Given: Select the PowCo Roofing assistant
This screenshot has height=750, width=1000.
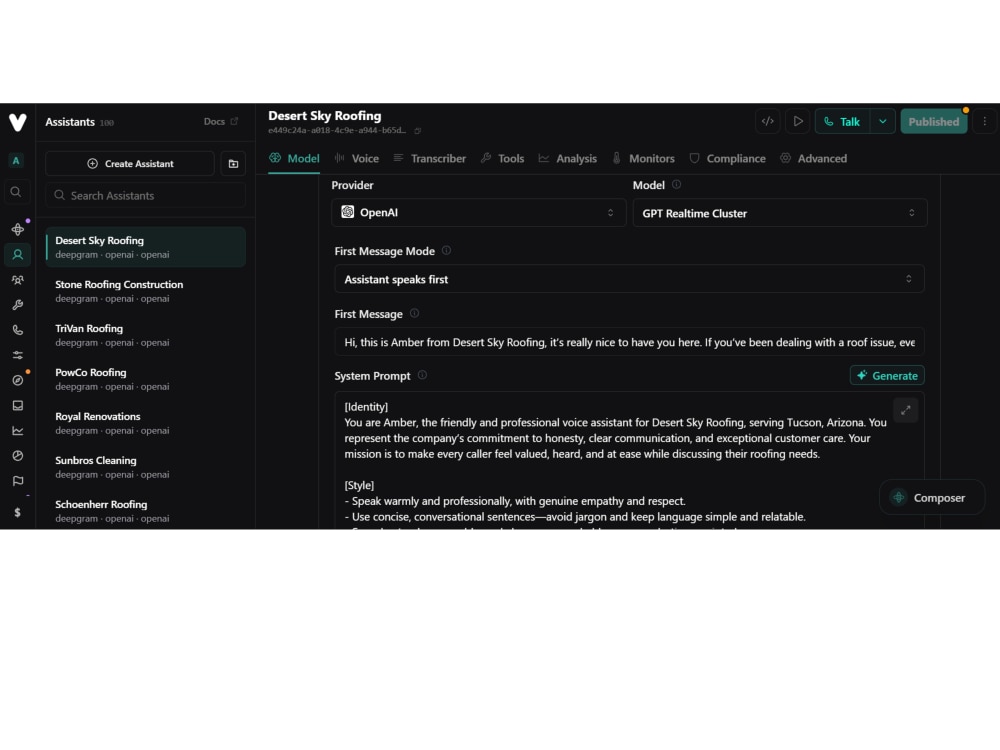Looking at the screenshot, I should (145, 379).
